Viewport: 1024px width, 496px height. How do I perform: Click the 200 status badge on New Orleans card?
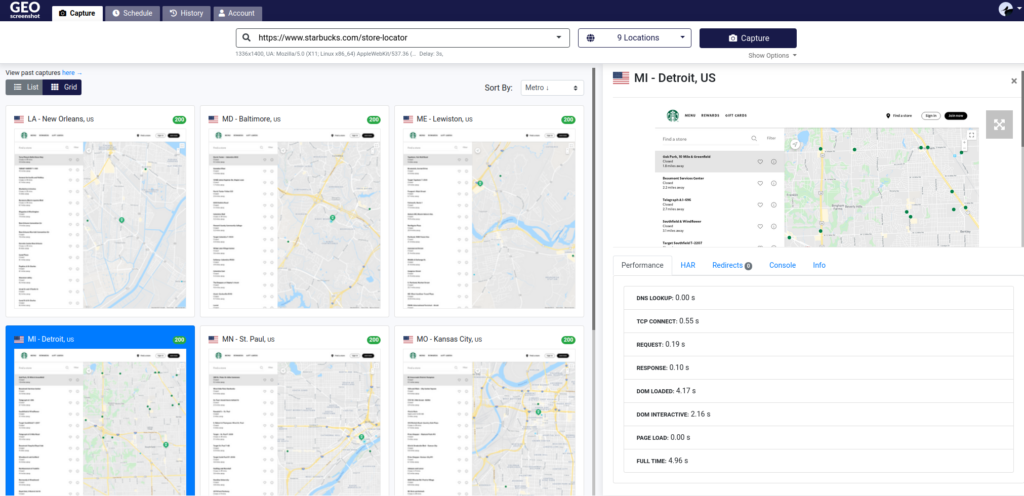coord(179,119)
